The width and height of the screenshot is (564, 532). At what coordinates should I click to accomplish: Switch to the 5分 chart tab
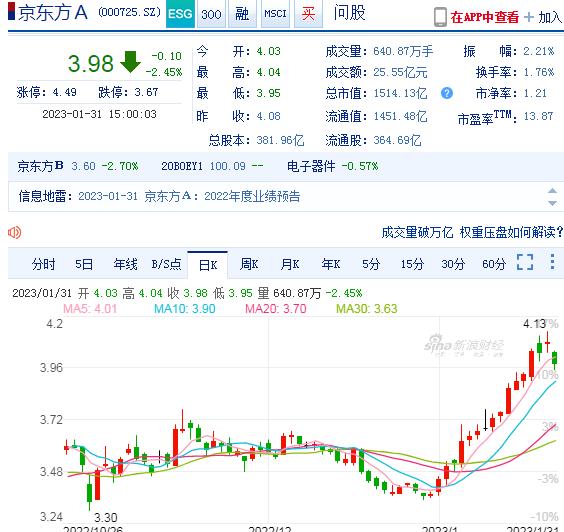pos(371,264)
